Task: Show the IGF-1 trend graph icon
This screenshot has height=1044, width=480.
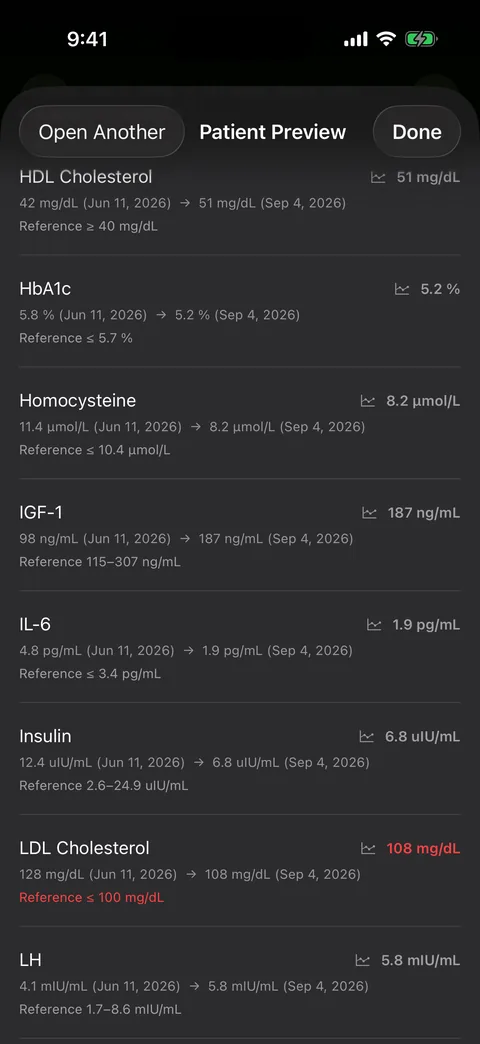Action: [369, 513]
